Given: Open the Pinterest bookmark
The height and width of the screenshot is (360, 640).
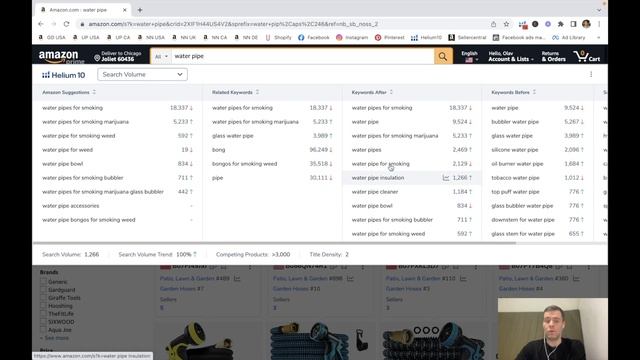Looking at the screenshot, I should (389, 38).
